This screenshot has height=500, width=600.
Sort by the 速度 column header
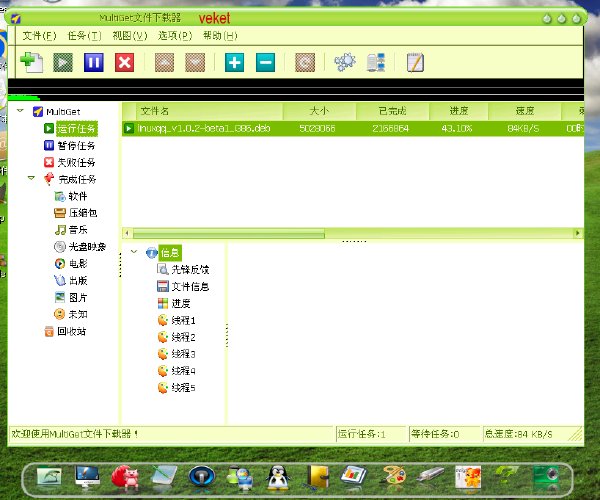524,111
